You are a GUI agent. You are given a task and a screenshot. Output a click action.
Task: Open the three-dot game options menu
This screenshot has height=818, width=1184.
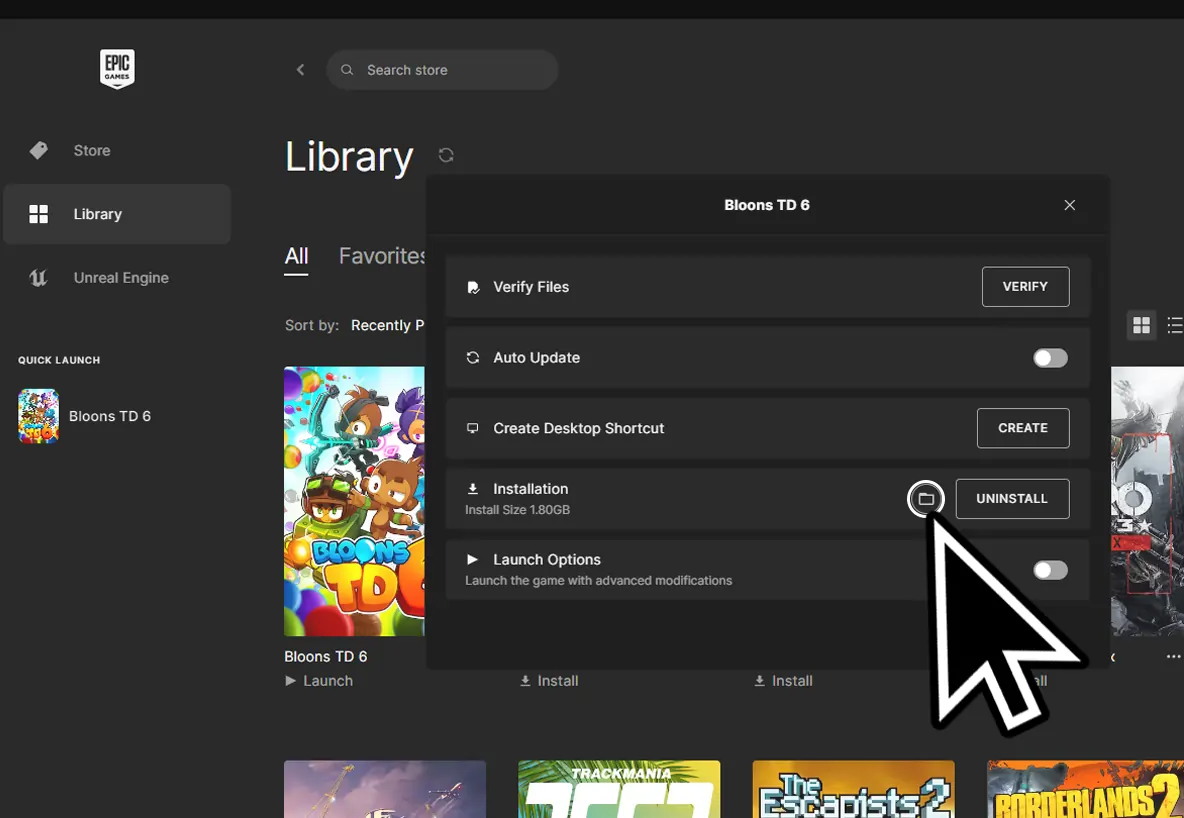[x=1172, y=656]
